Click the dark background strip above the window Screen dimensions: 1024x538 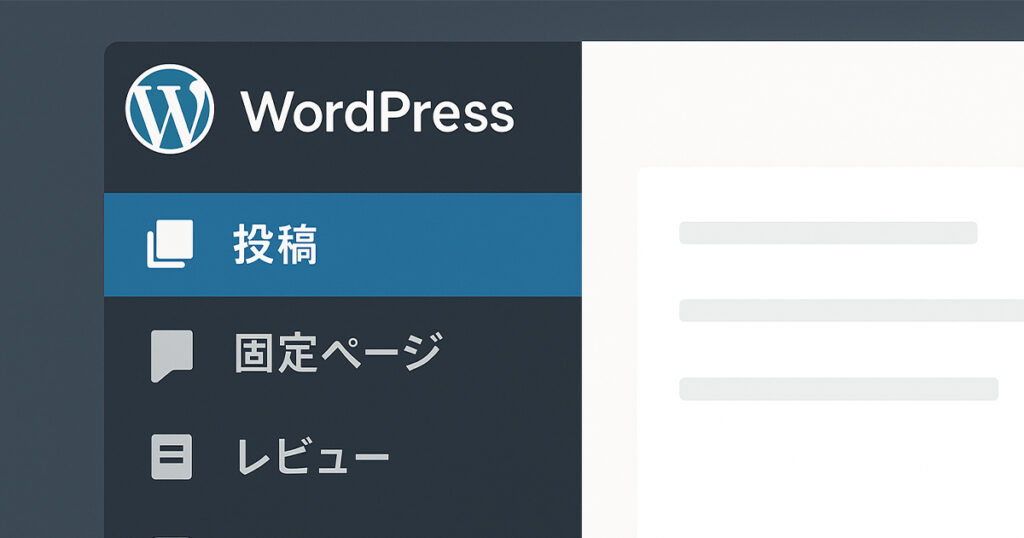pyautogui.click(x=512, y=18)
